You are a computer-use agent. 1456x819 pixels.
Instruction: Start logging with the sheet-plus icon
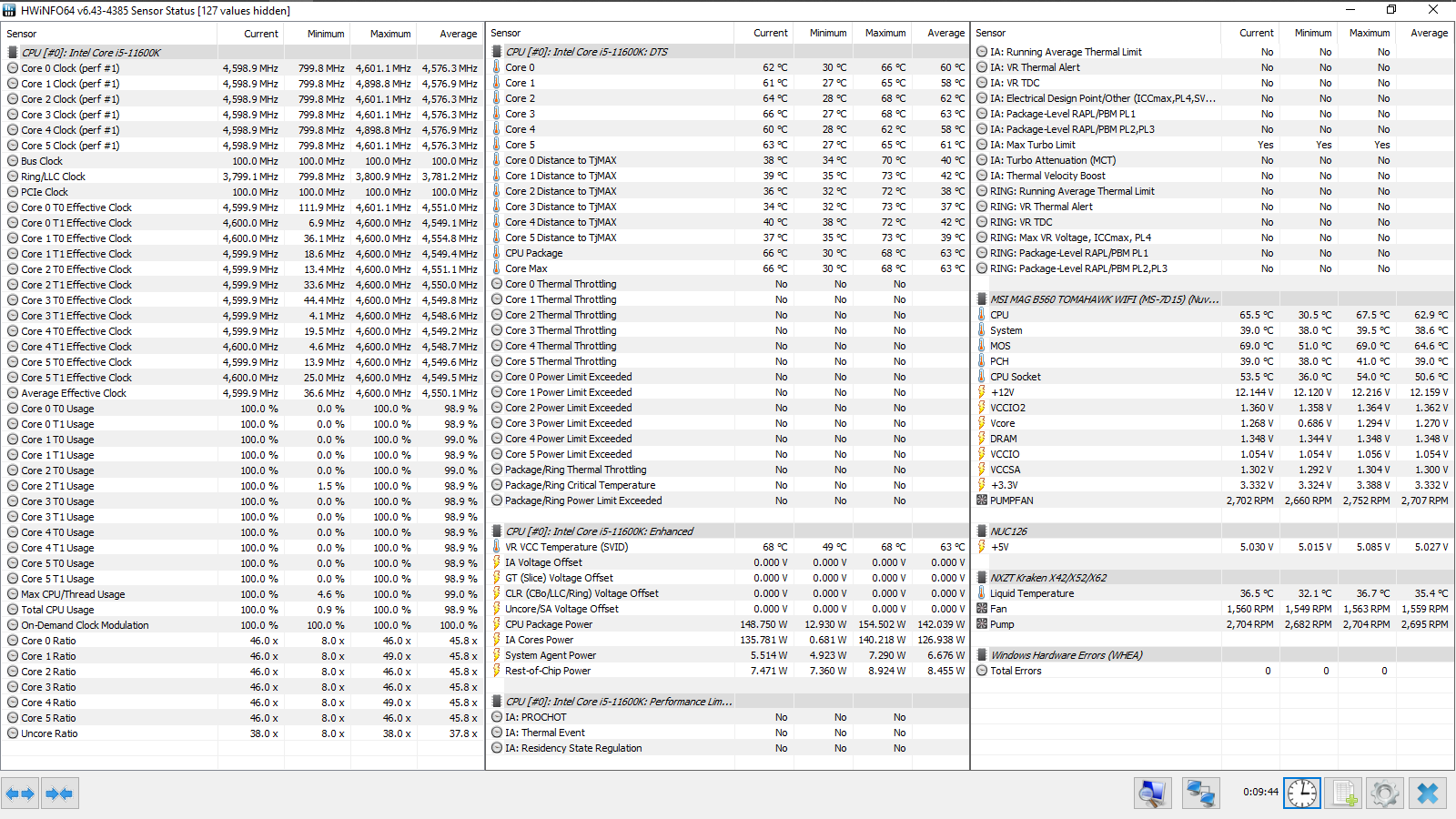(x=1344, y=794)
